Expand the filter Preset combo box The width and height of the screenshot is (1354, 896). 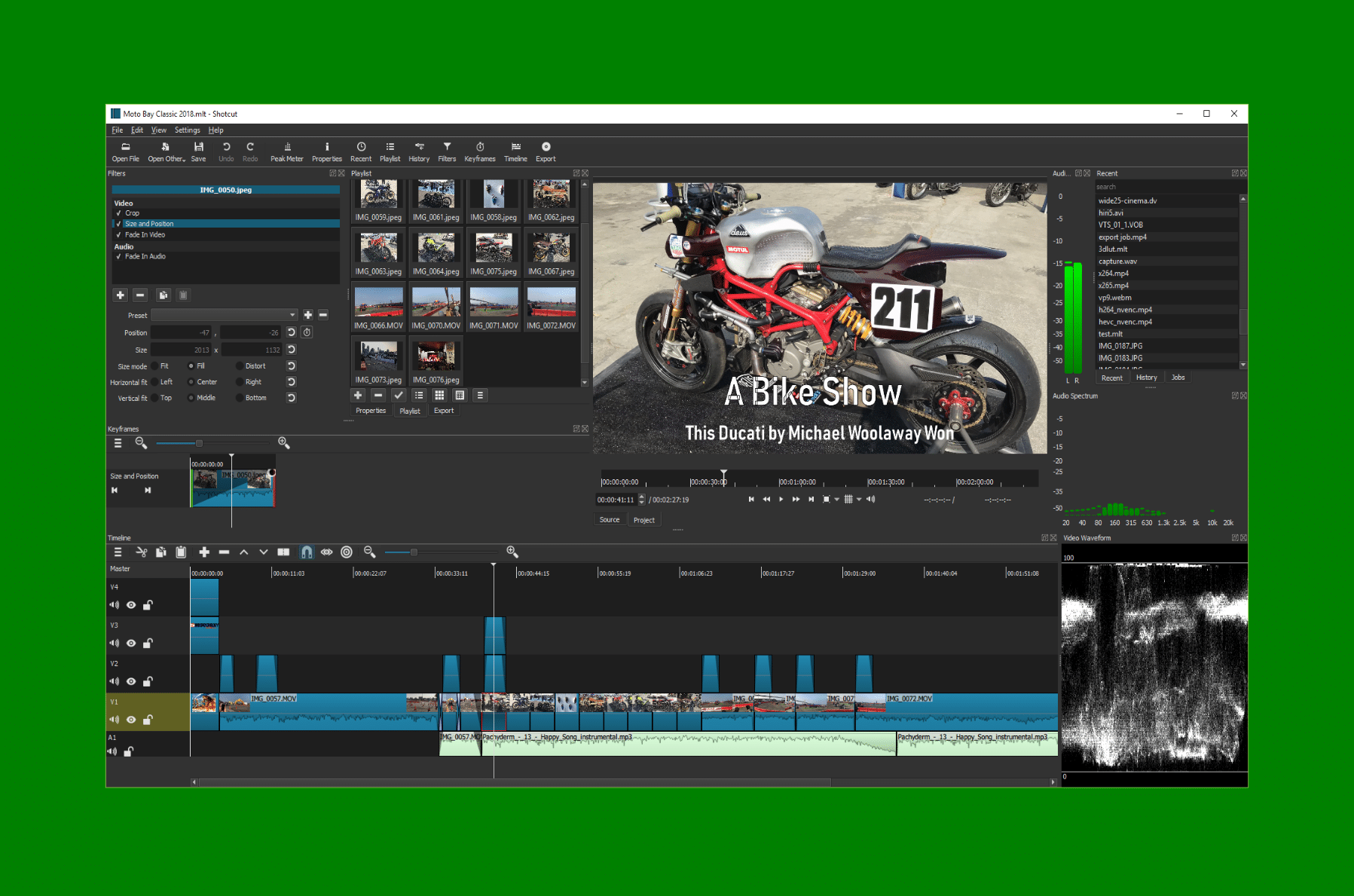[225, 315]
